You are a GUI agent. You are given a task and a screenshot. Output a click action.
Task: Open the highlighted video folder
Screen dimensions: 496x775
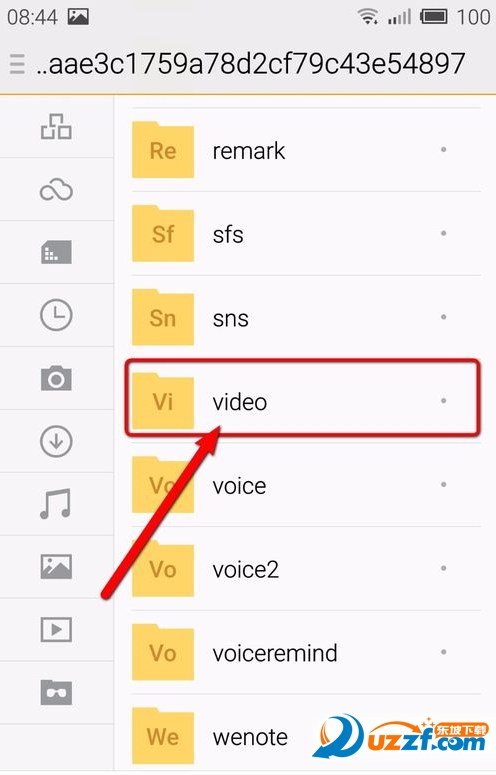302,399
